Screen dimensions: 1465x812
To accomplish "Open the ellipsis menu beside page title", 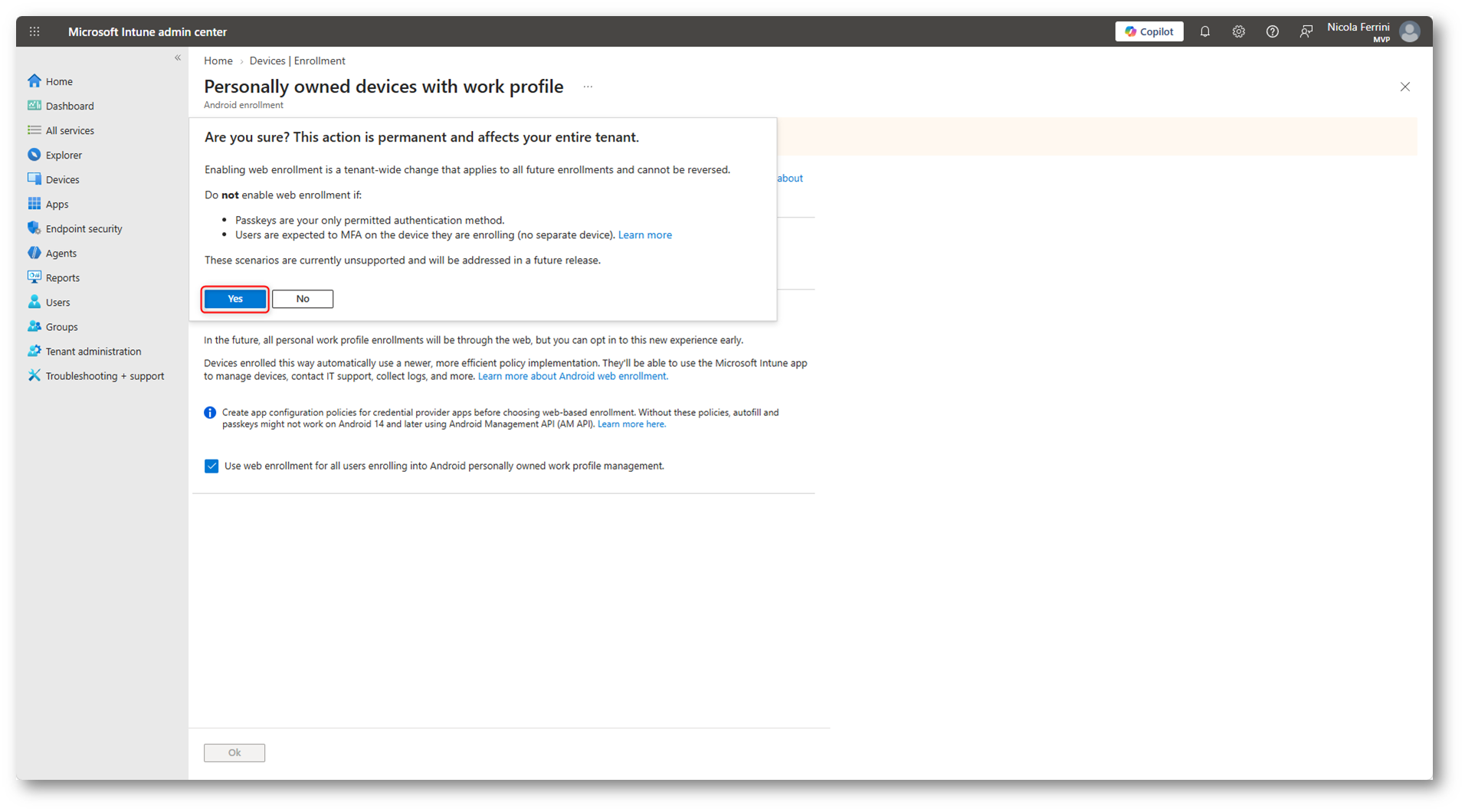I will (x=588, y=87).
